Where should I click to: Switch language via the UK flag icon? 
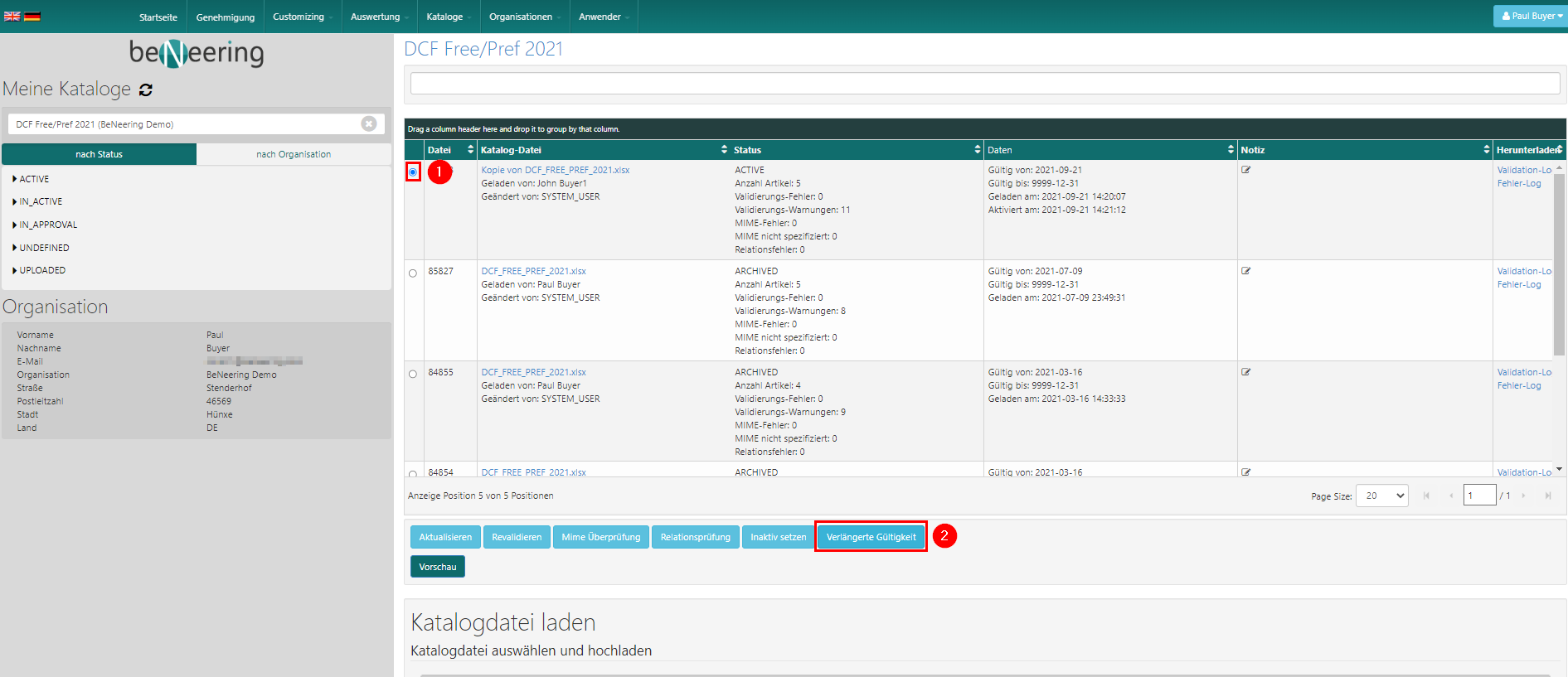click(12, 17)
